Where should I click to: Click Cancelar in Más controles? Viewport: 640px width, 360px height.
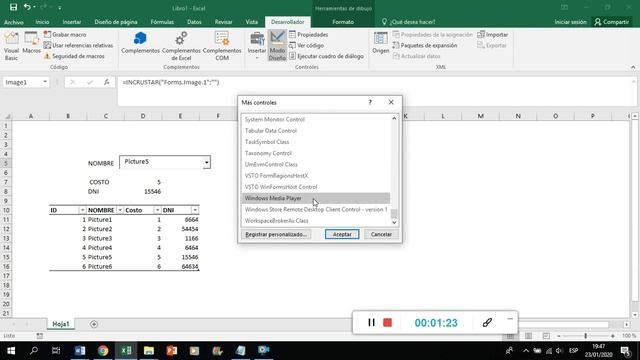(381, 234)
